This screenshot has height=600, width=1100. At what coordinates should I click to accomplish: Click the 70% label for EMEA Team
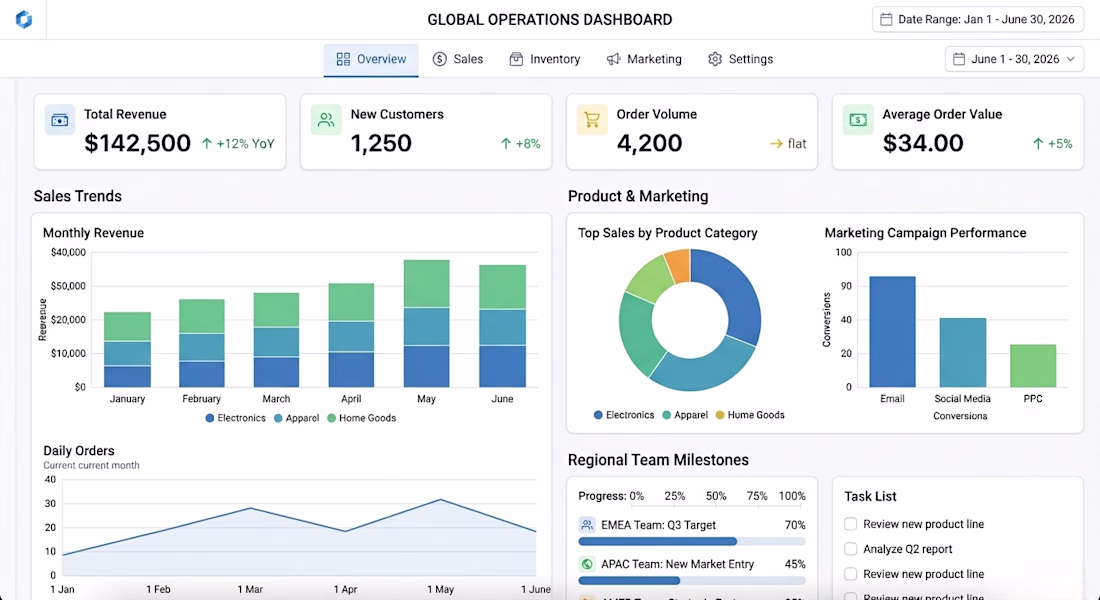[x=795, y=525]
